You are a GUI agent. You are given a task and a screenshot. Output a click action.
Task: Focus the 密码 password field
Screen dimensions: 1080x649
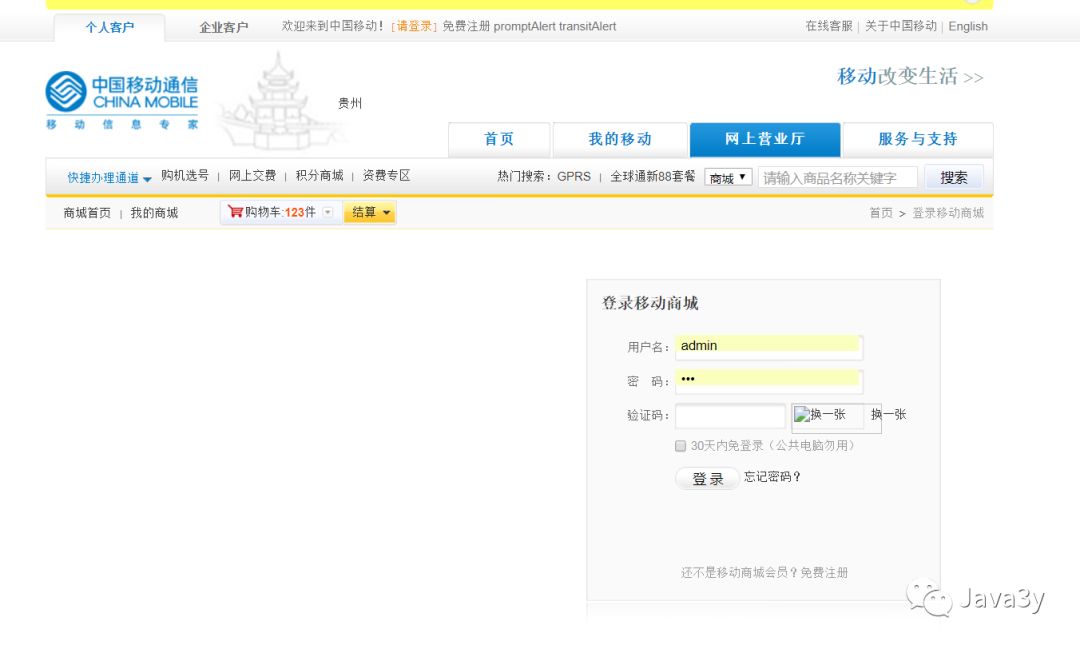coord(769,380)
